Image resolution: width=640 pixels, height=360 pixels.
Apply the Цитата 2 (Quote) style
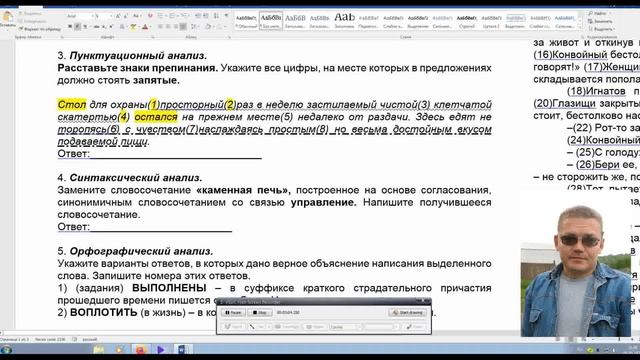click(491, 20)
